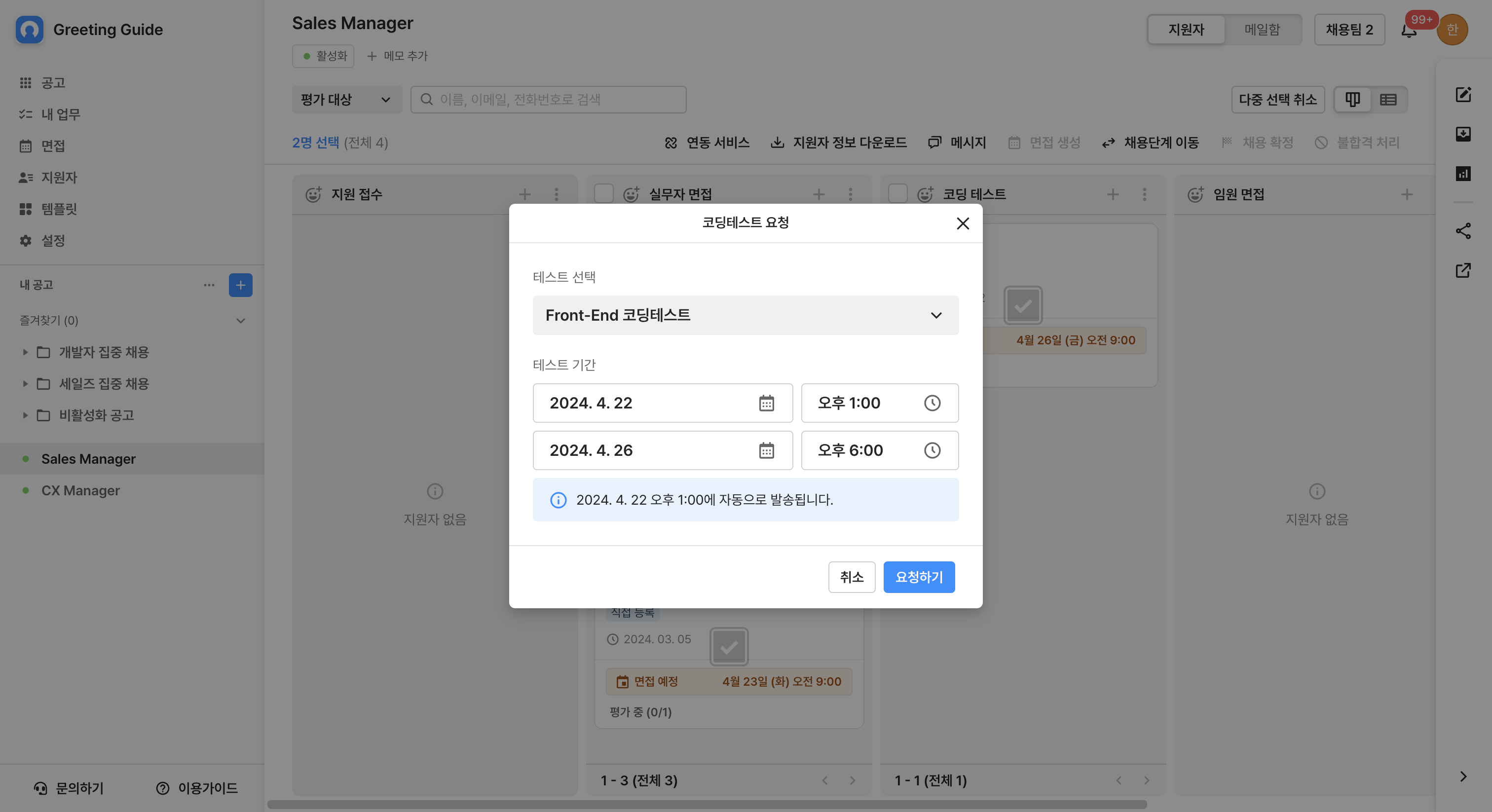Click the open external link icon
This screenshot has width=1492, height=812.
click(1463, 270)
